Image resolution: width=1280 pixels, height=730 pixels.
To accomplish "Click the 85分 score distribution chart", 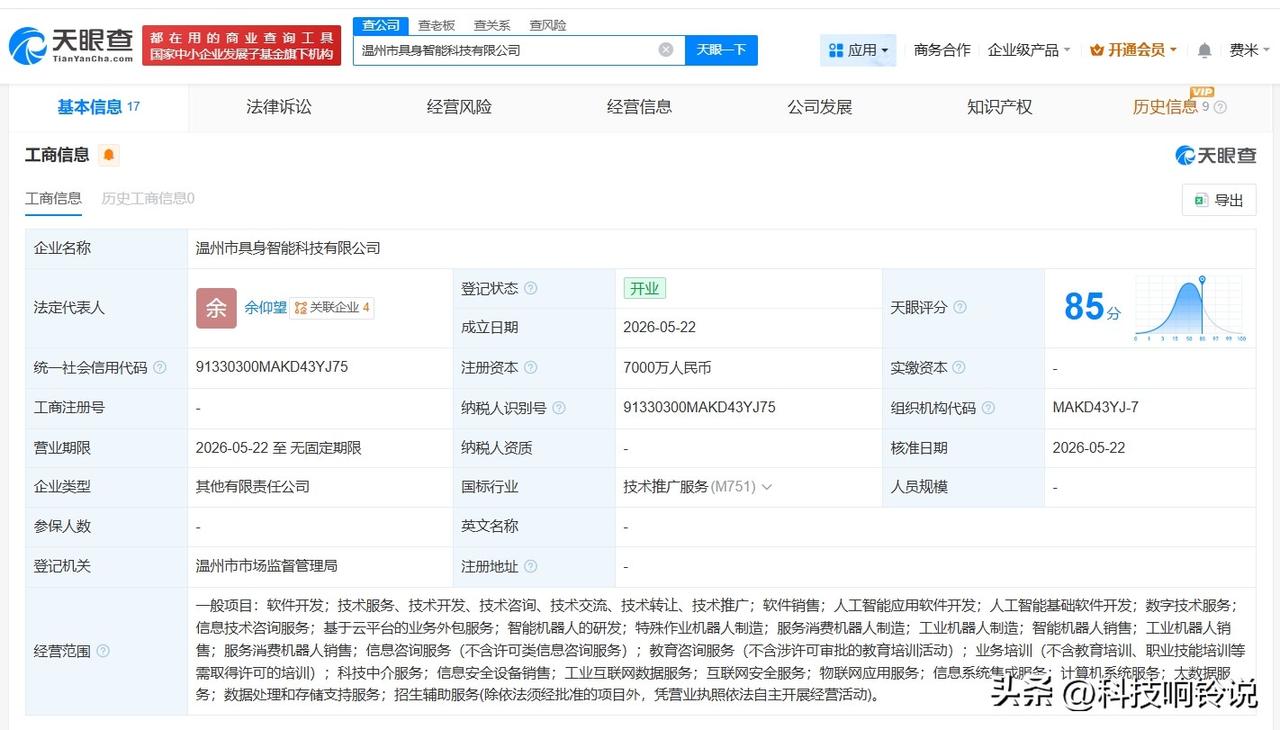I will coord(1190,308).
